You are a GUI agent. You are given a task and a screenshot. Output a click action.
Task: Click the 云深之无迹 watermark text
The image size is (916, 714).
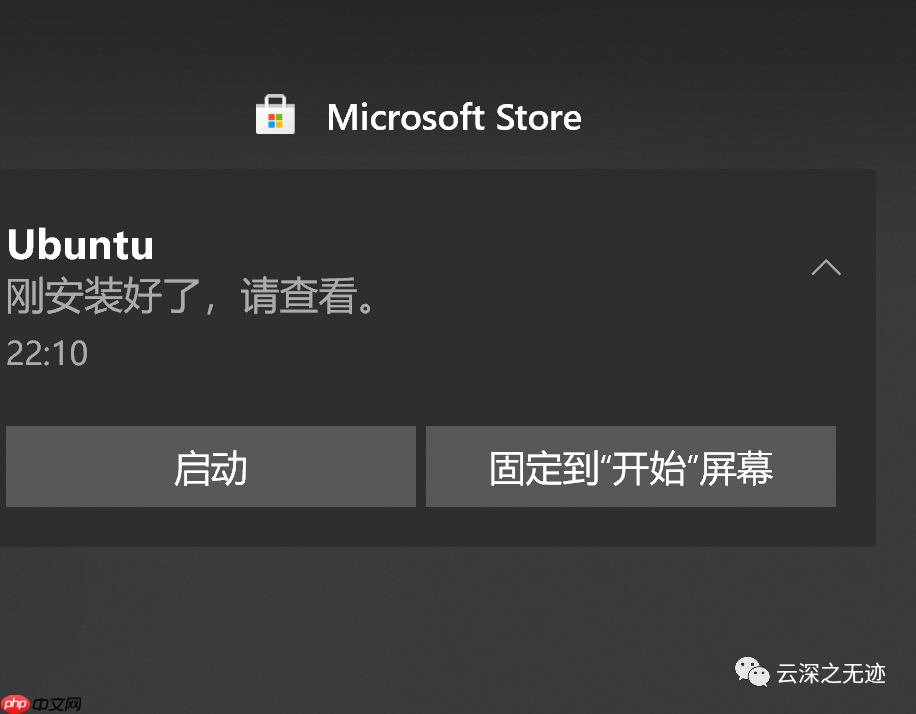tap(831, 673)
